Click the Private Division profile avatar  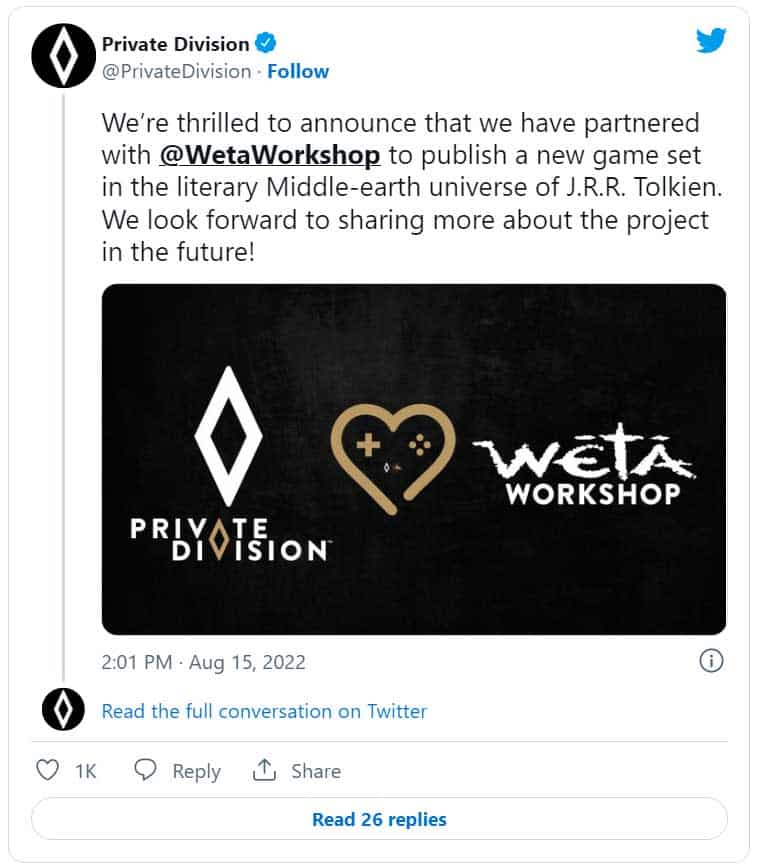tap(63, 56)
